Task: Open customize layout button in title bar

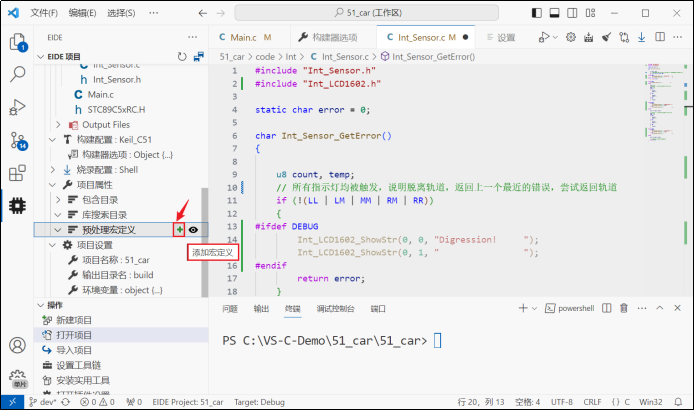Action: (x=590, y=13)
